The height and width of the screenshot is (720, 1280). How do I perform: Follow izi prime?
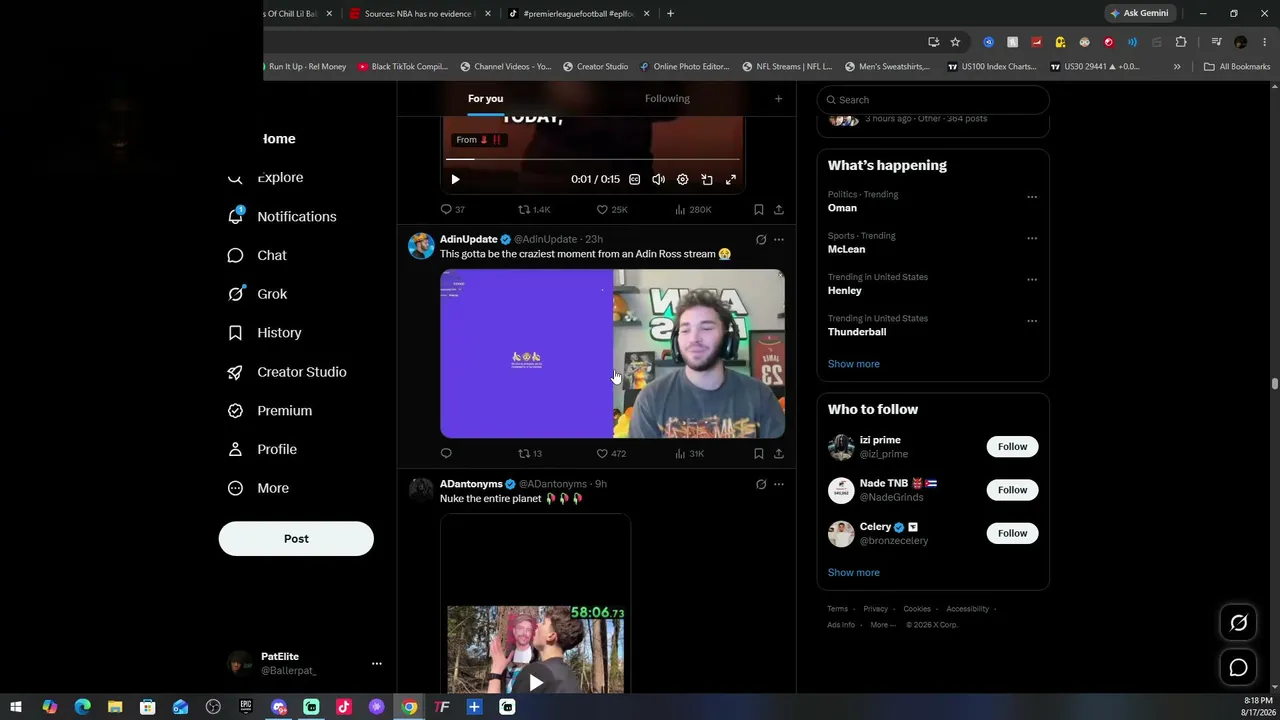pyautogui.click(x=1012, y=447)
